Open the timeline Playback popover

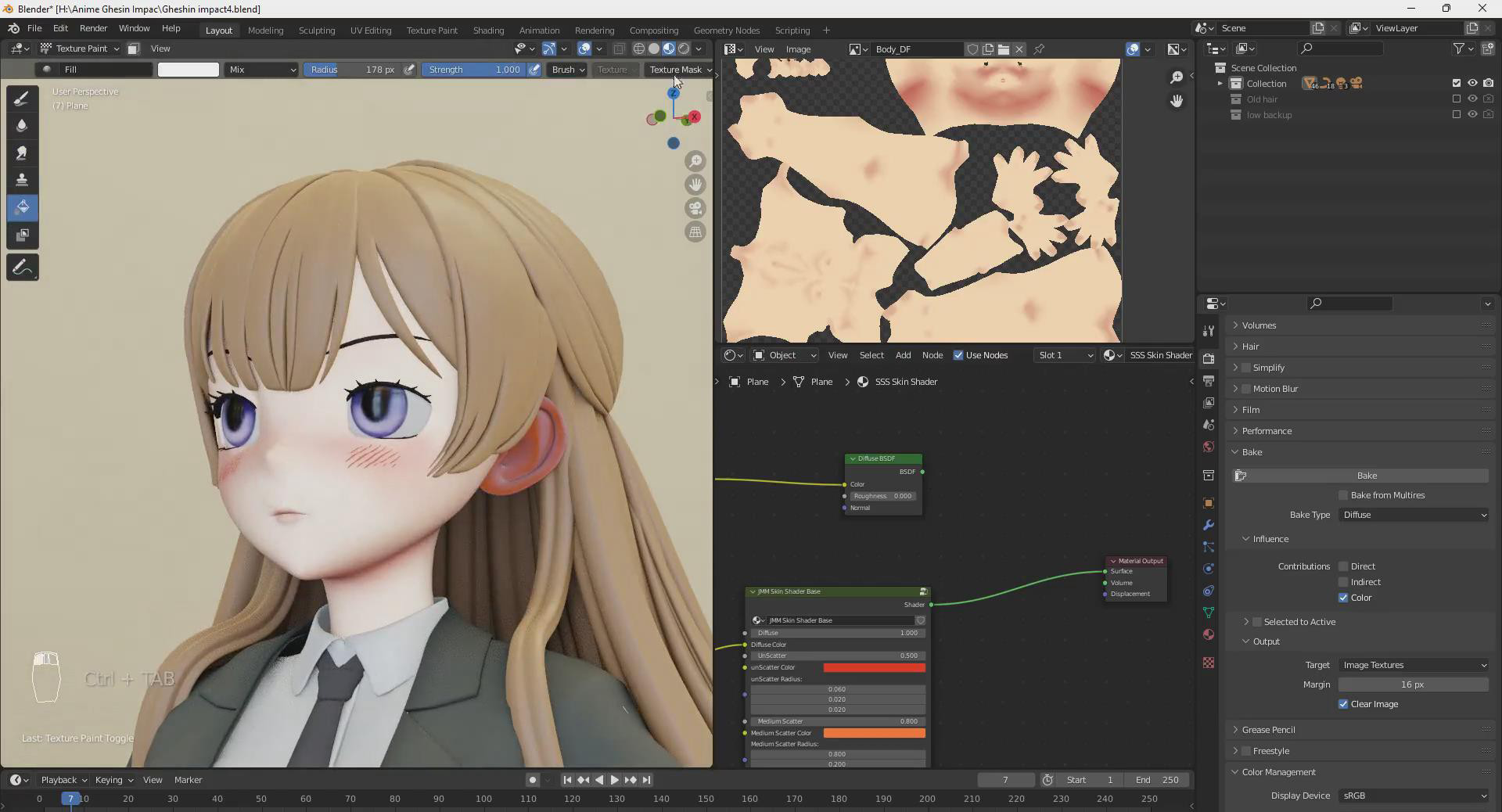click(x=63, y=780)
